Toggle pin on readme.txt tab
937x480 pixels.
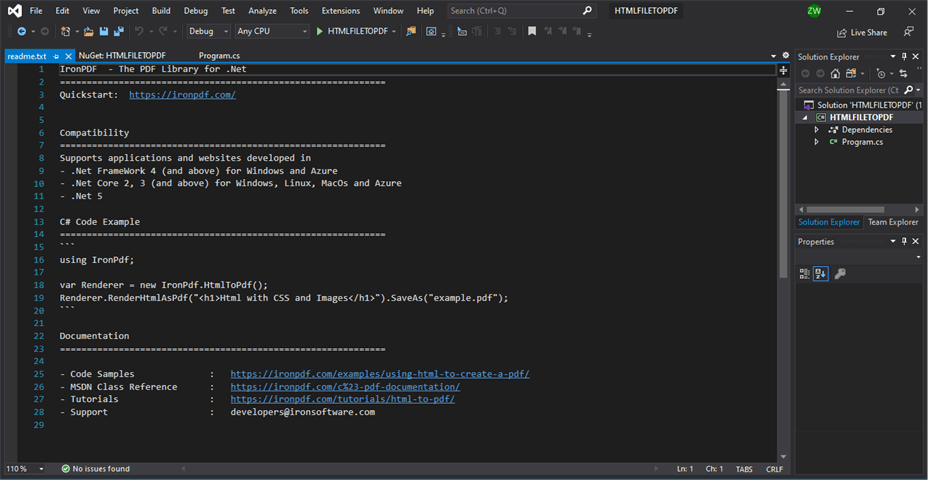56,56
